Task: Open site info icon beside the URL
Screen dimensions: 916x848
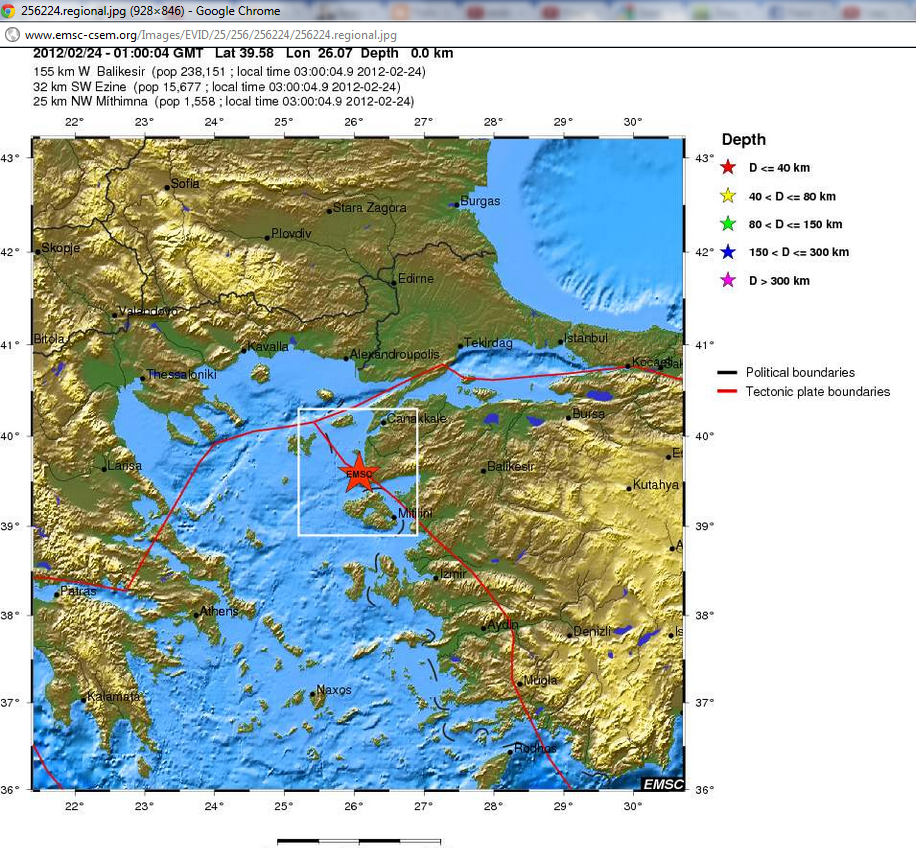Action: tap(11, 34)
